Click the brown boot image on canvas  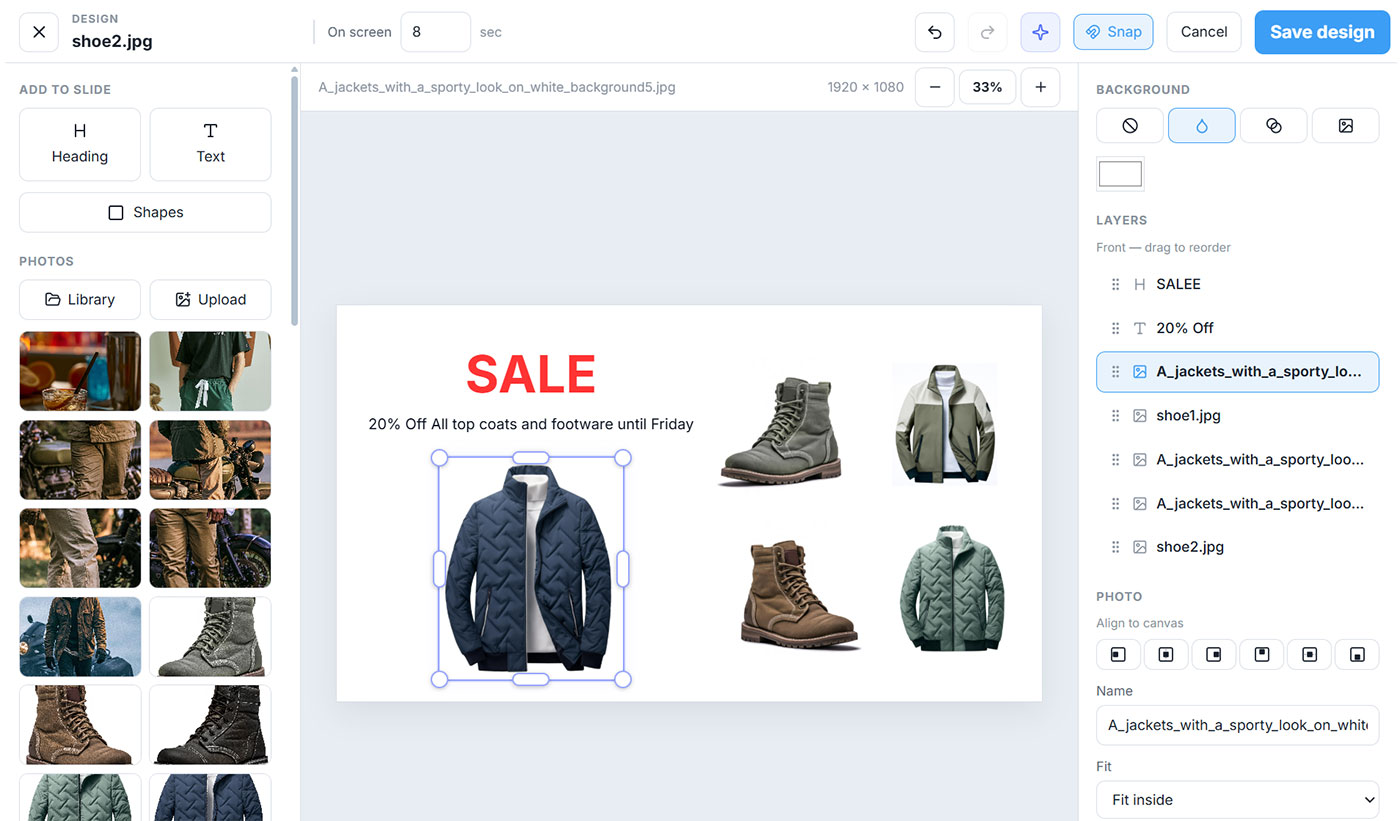click(800, 595)
